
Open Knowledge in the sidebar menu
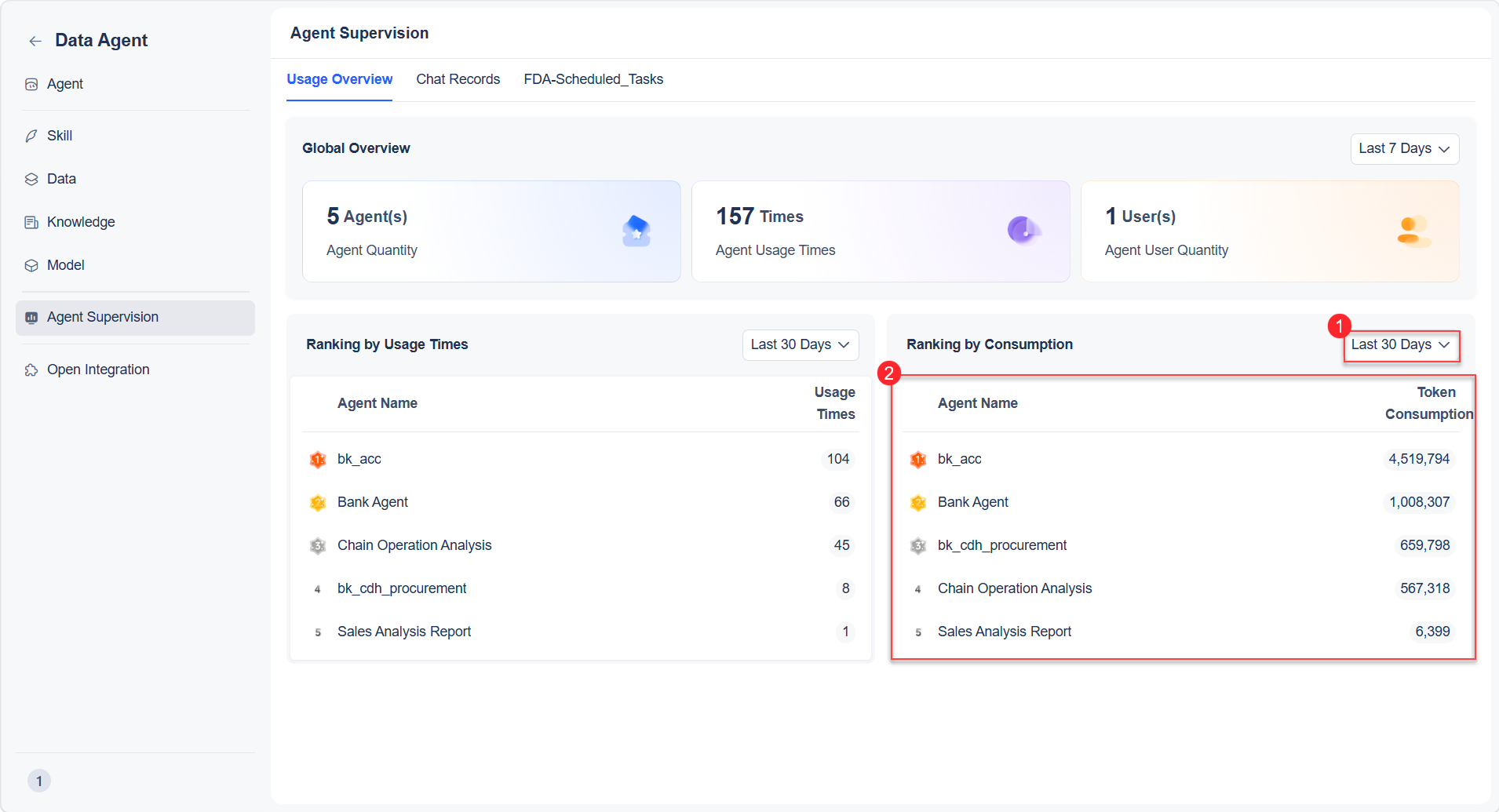point(135,222)
